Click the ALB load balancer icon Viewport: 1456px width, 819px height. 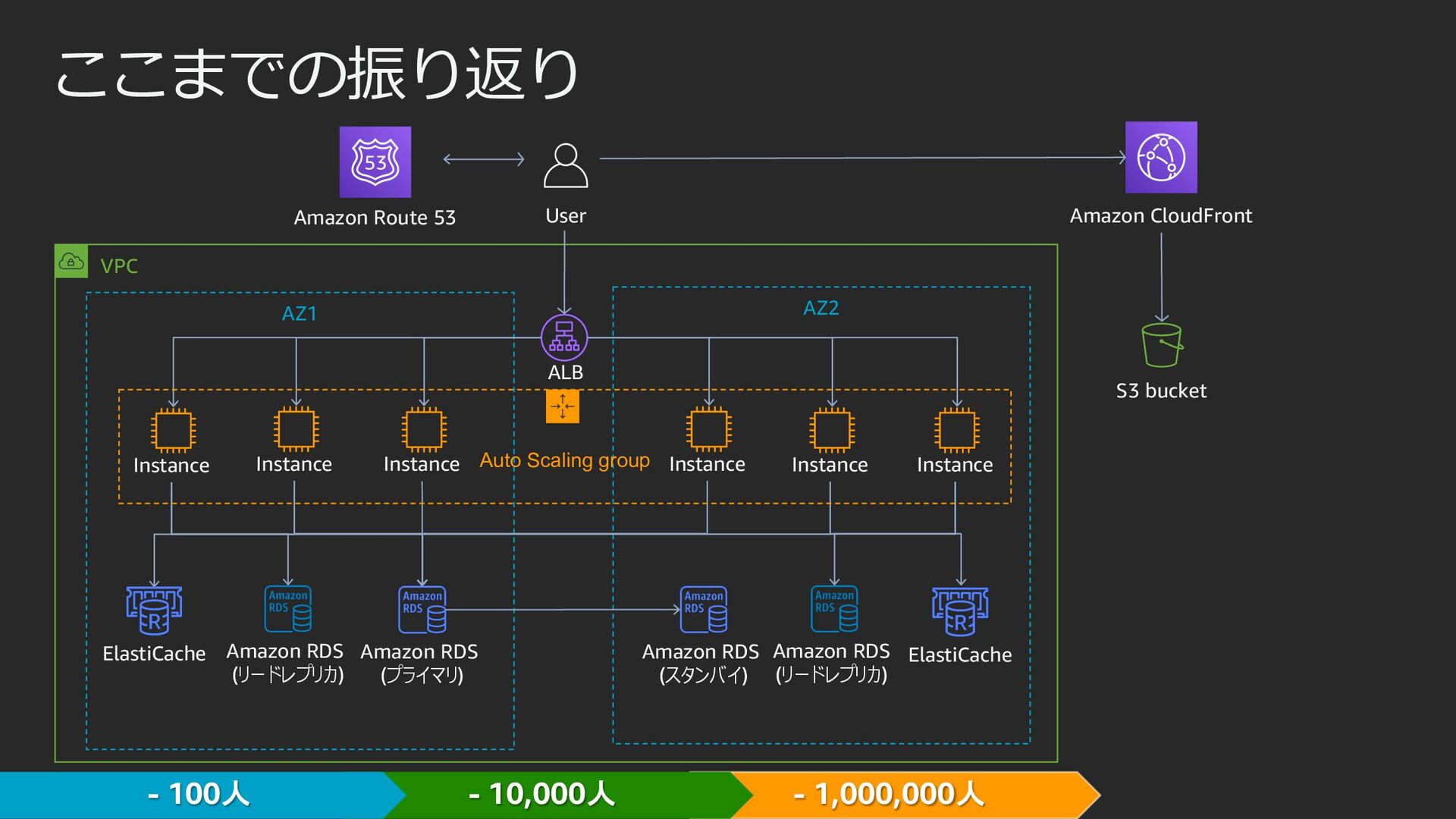[x=564, y=337]
